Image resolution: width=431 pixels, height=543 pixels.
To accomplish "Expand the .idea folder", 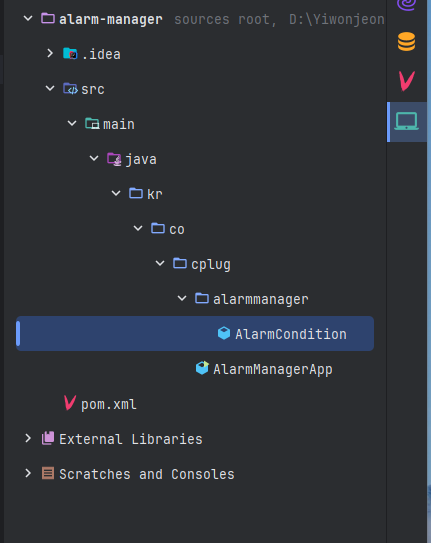I will point(50,53).
